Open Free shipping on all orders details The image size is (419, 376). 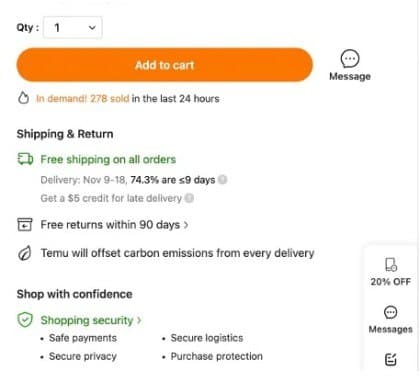click(108, 159)
